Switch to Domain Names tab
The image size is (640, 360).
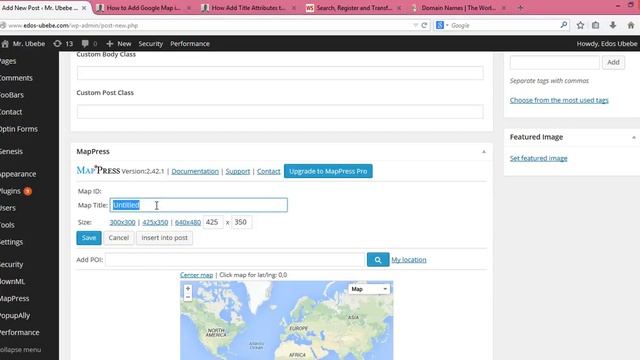tap(458, 8)
